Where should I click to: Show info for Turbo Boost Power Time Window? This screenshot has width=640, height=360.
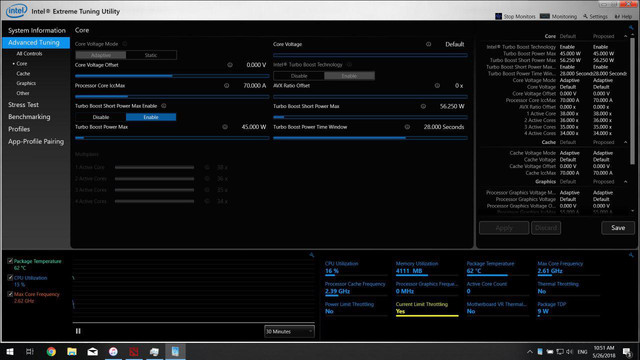pos(407,127)
